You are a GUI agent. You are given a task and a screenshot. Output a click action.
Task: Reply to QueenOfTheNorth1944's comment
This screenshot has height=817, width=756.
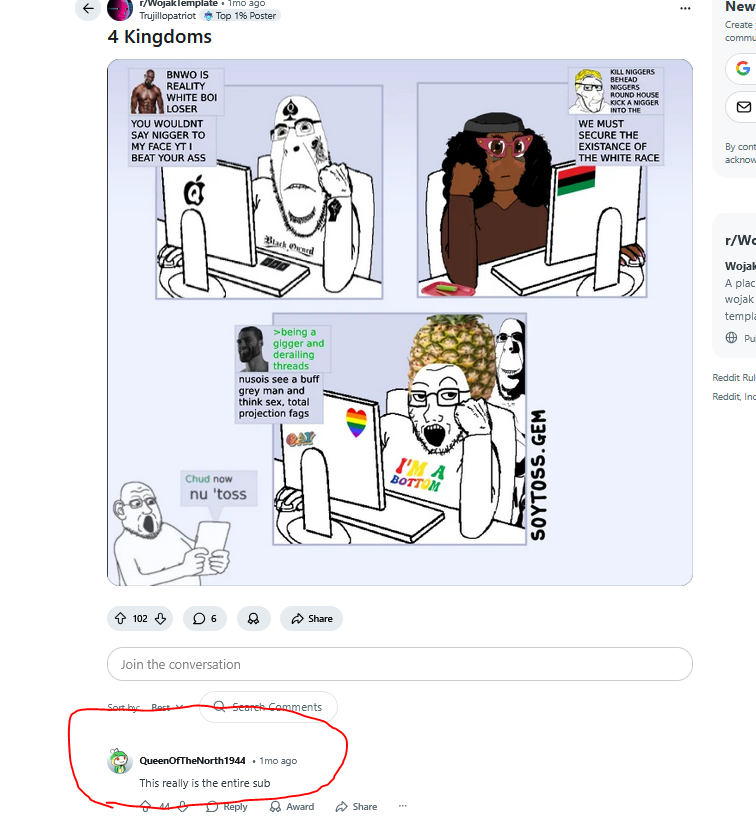[x=227, y=807]
